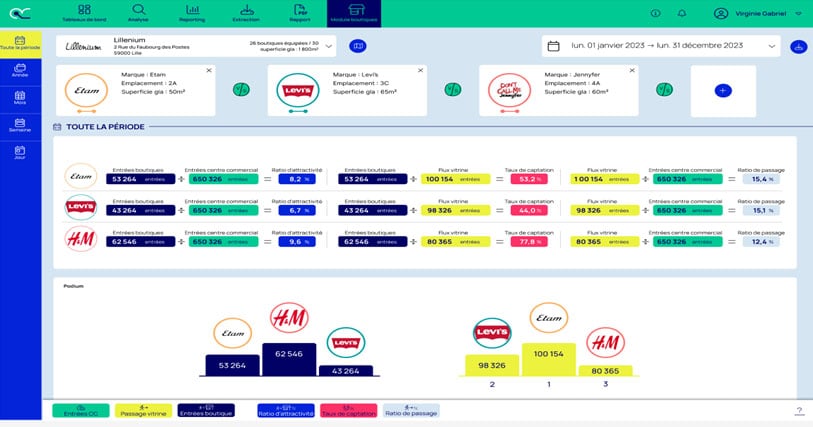Toggle the Entrées CC legend filter
Screen dimensions: 813x427
point(81,410)
